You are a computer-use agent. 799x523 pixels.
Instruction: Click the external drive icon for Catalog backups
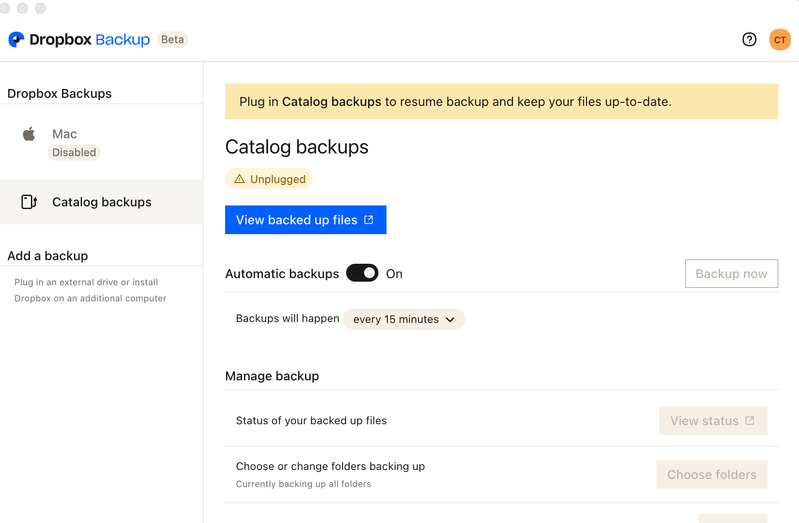coord(29,202)
